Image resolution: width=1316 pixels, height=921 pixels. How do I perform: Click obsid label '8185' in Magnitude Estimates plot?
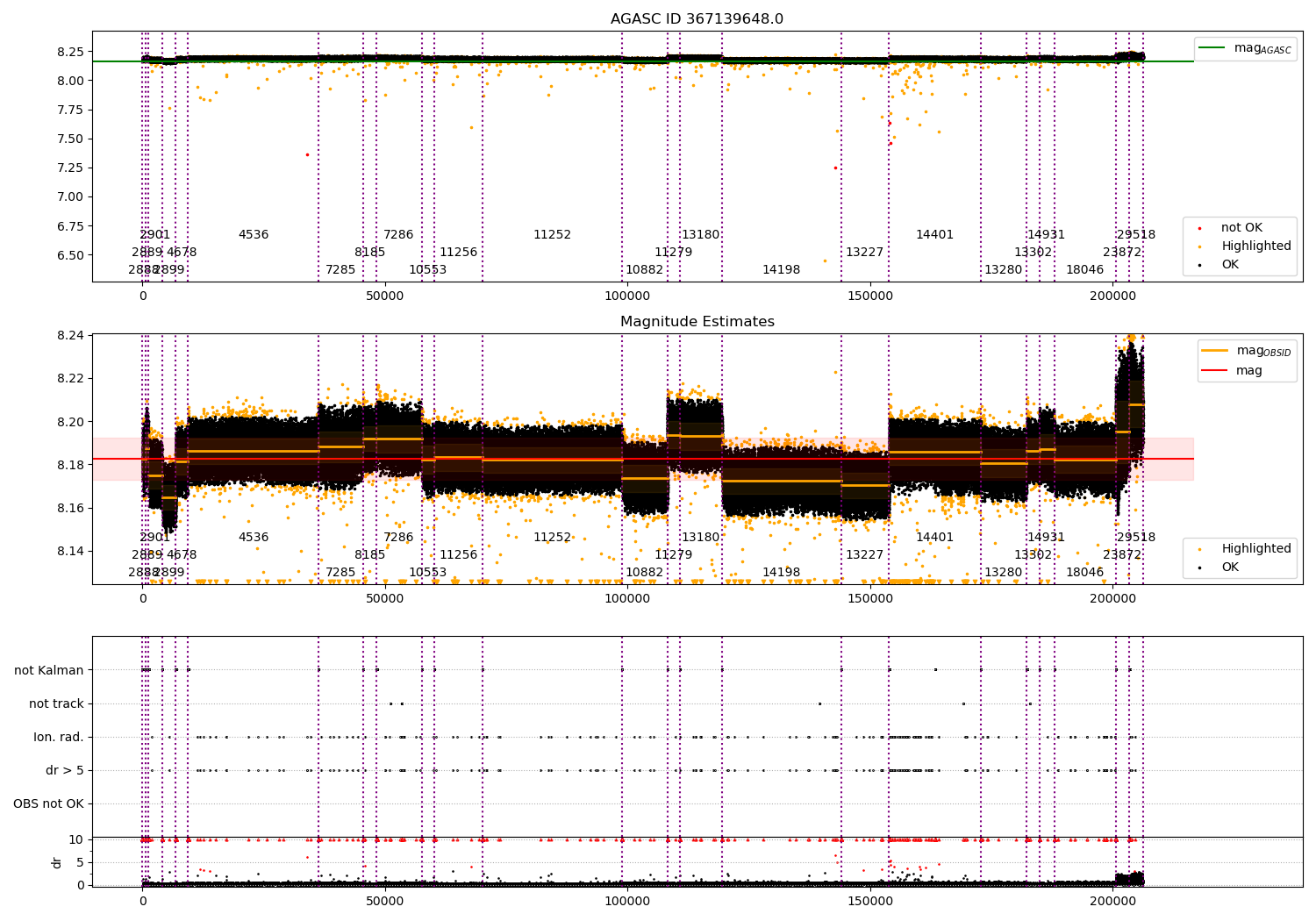point(369,555)
